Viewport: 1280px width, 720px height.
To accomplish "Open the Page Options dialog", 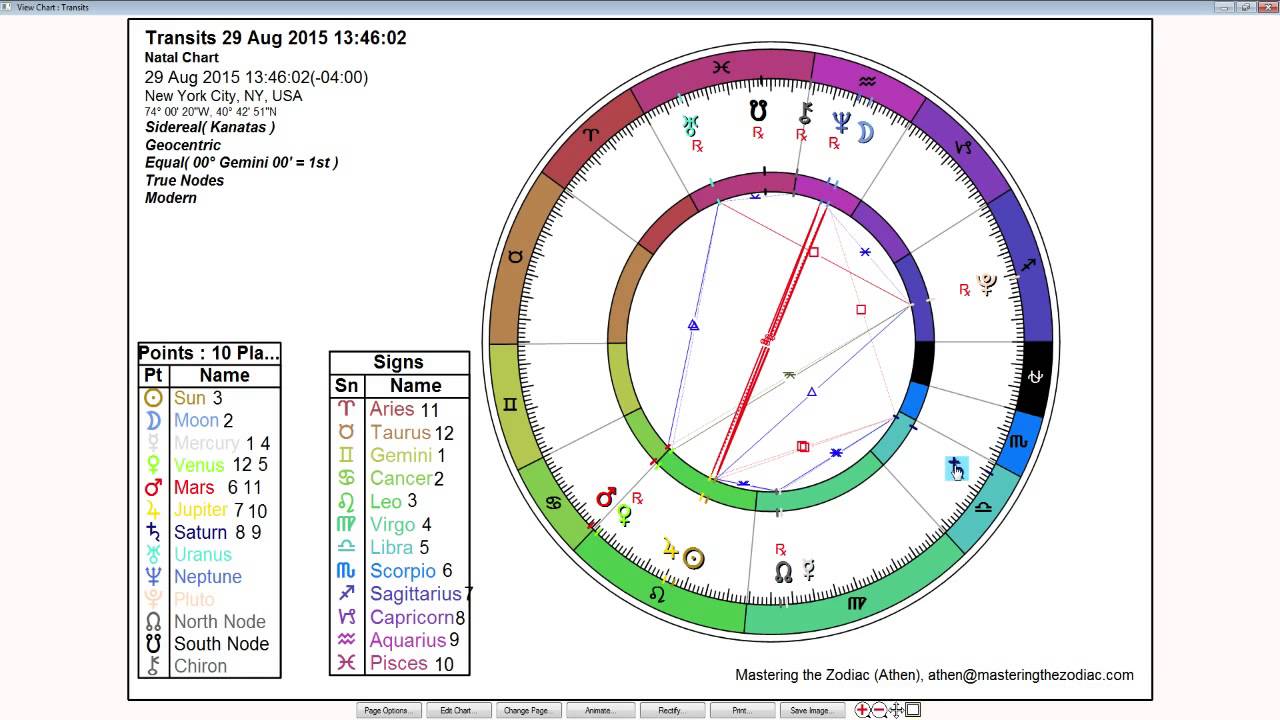I will 390,711.
